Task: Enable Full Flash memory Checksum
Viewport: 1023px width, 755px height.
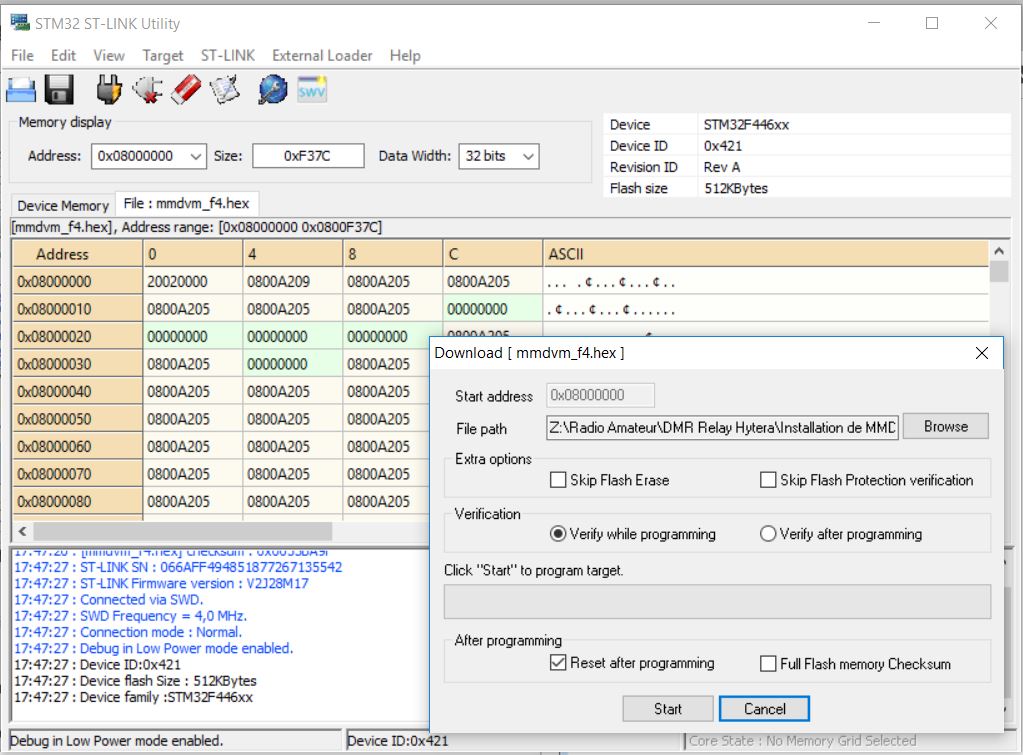Action: pos(768,664)
